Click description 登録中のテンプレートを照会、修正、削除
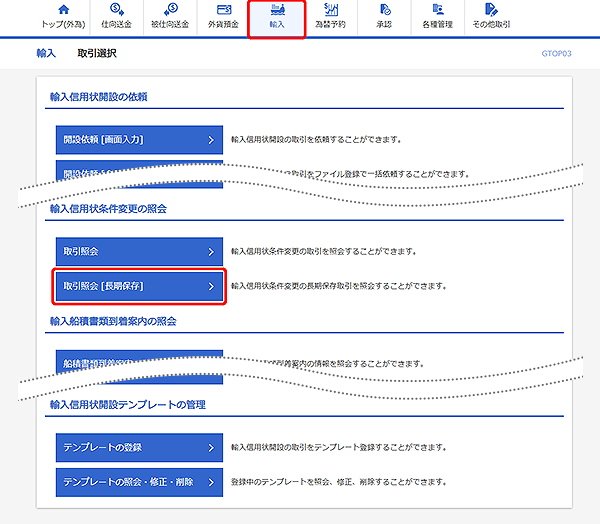The image size is (600, 524). tap(339, 482)
